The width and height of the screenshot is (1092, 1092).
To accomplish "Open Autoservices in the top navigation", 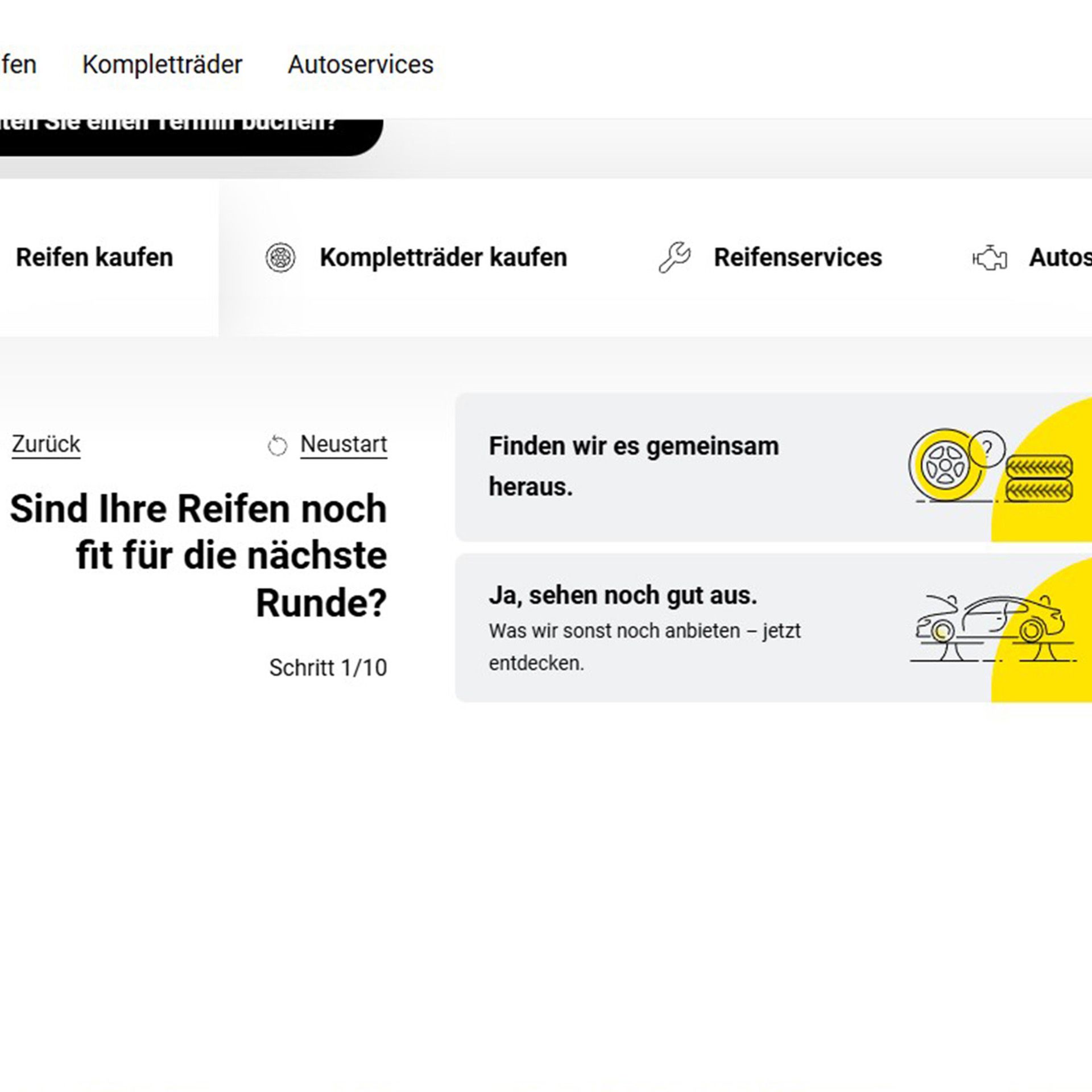I will [x=361, y=64].
